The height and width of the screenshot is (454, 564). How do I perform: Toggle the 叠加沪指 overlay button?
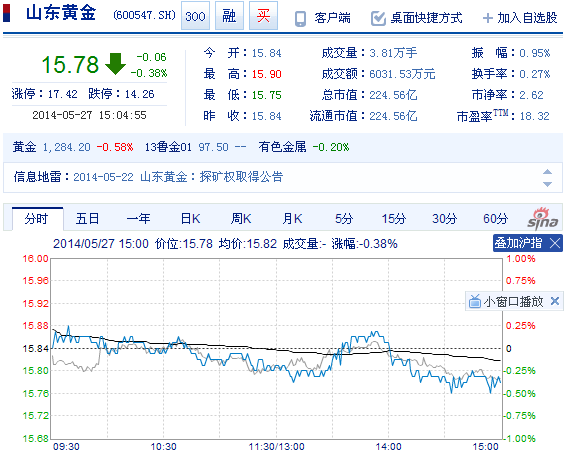(x=518, y=243)
